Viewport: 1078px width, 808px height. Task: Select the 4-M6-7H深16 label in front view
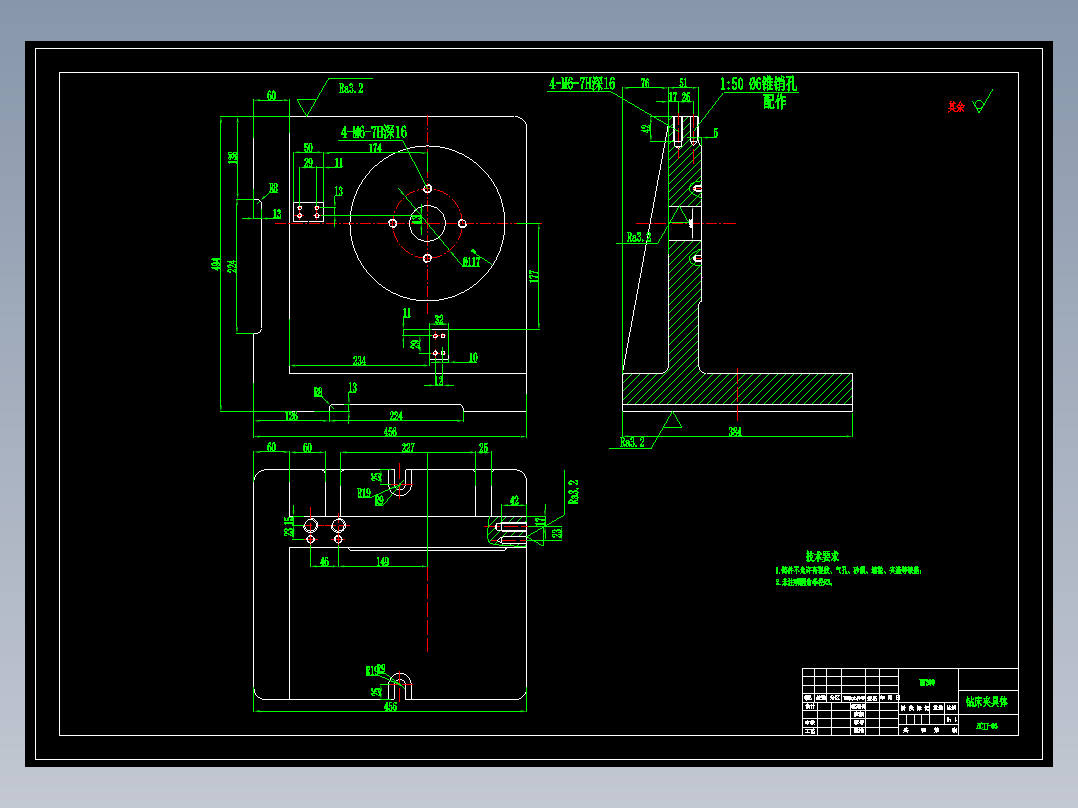point(374,132)
